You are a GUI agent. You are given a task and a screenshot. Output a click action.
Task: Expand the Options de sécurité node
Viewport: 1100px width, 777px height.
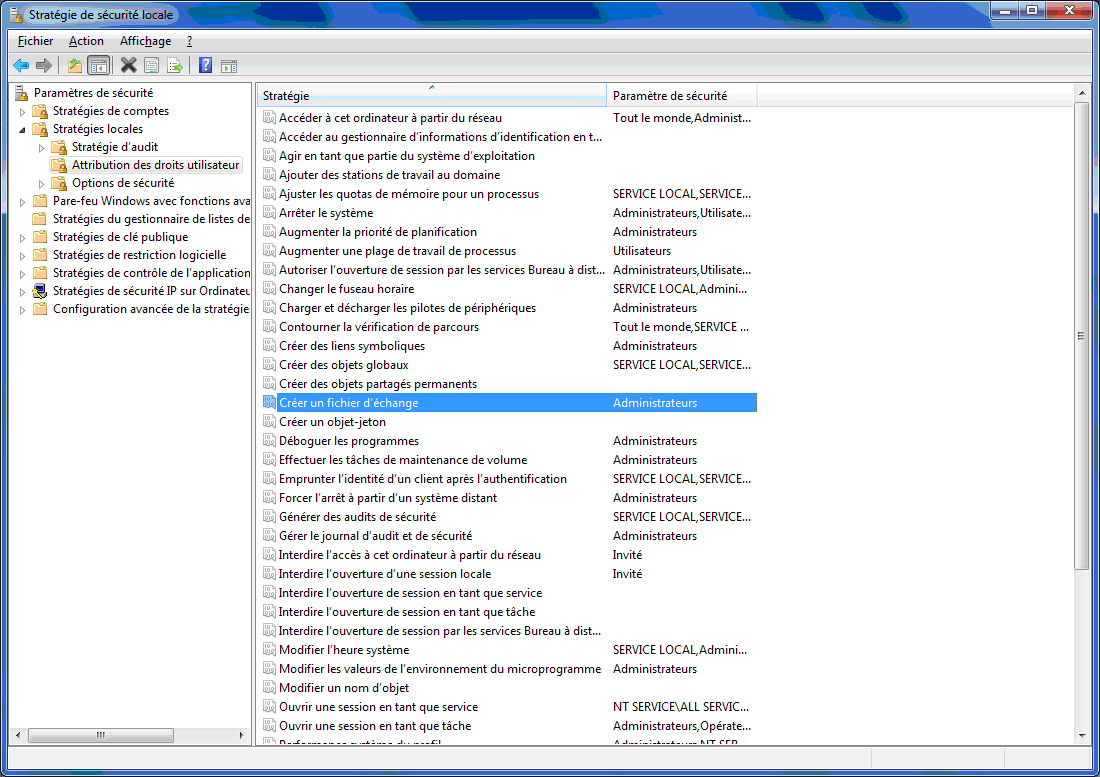click(42, 183)
